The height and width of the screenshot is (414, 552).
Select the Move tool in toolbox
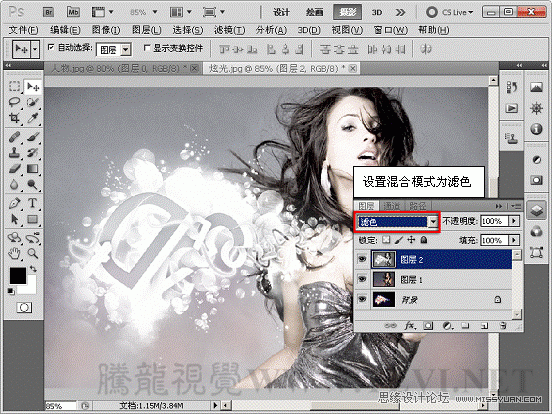click(x=33, y=86)
